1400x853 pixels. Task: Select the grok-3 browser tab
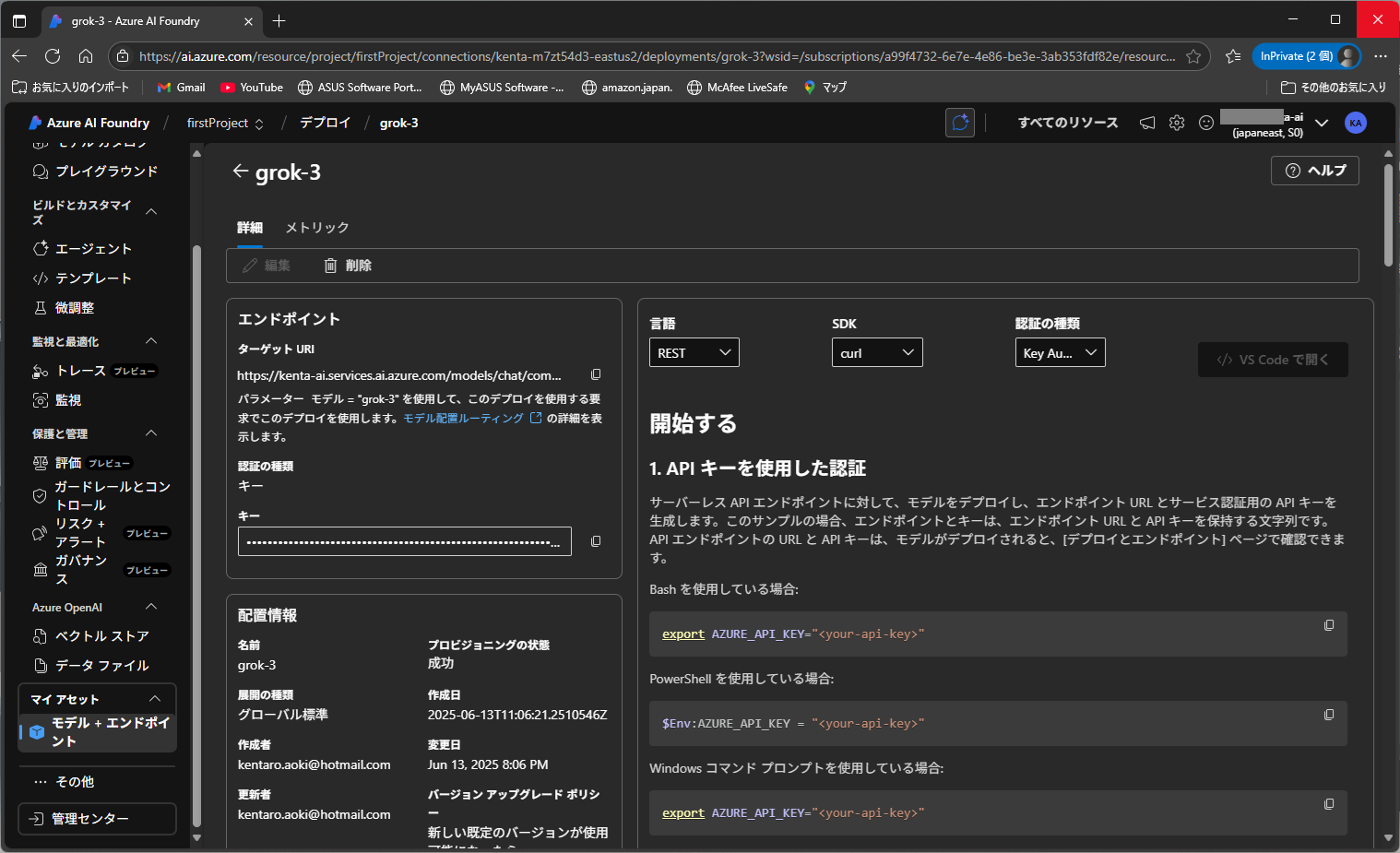point(152,21)
